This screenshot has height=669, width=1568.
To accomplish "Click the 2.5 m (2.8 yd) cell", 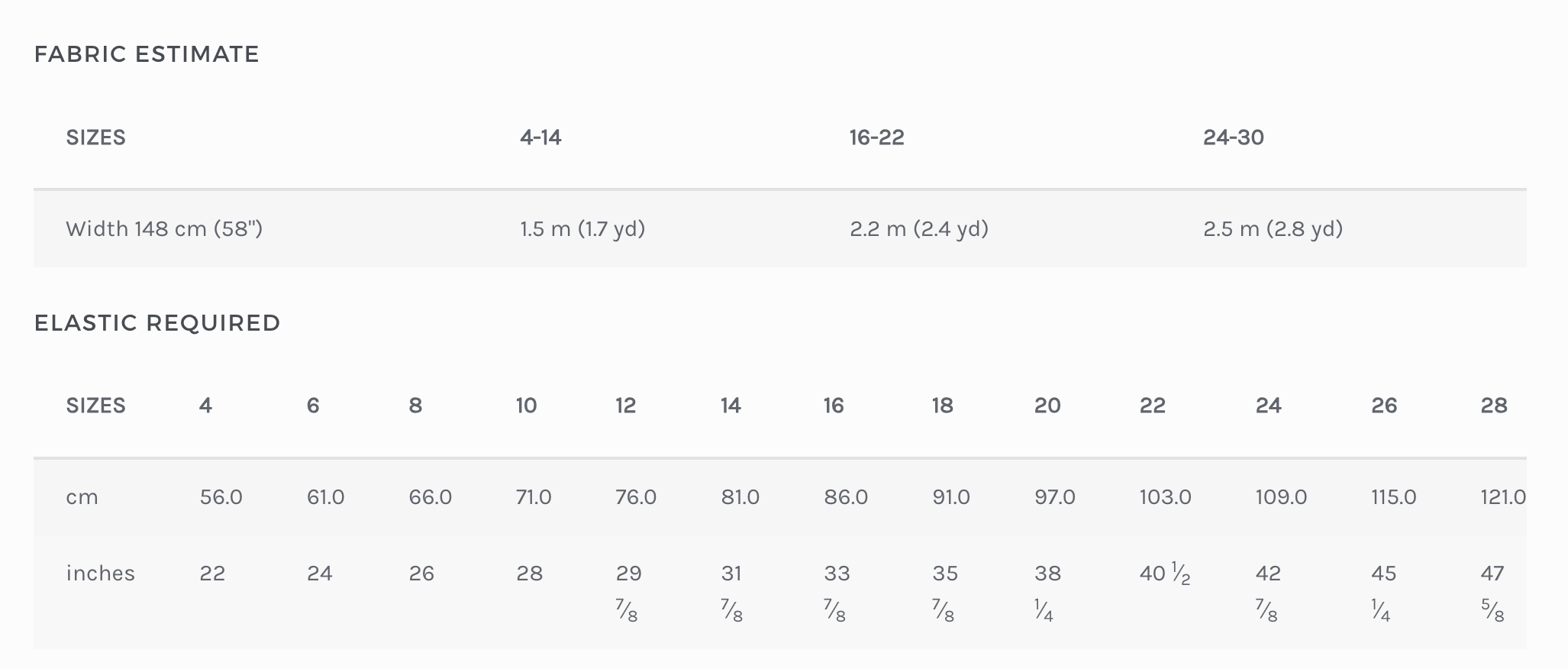I will pyautogui.click(x=1273, y=228).
